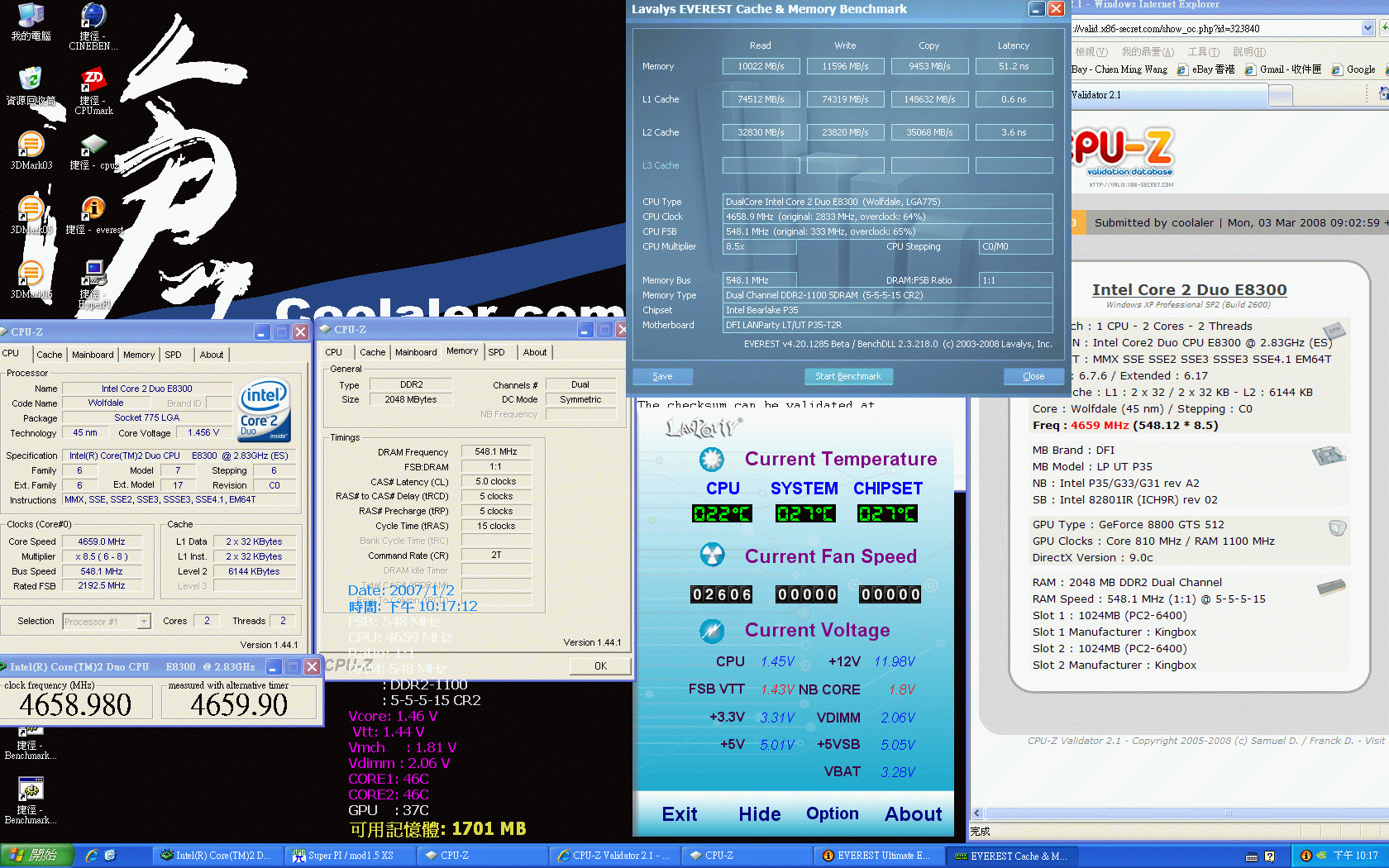
Task: Open the About tab in the left CPU-Z window
Action: tap(212, 355)
